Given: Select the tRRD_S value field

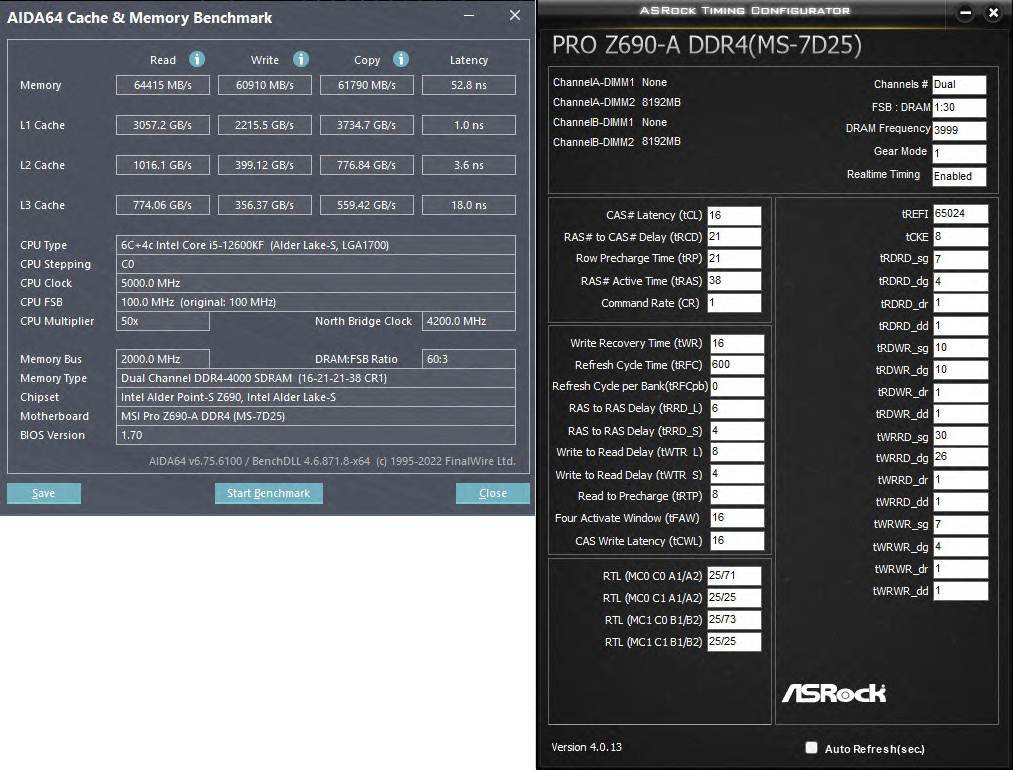Looking at the screenshot, I should [737, 431].
